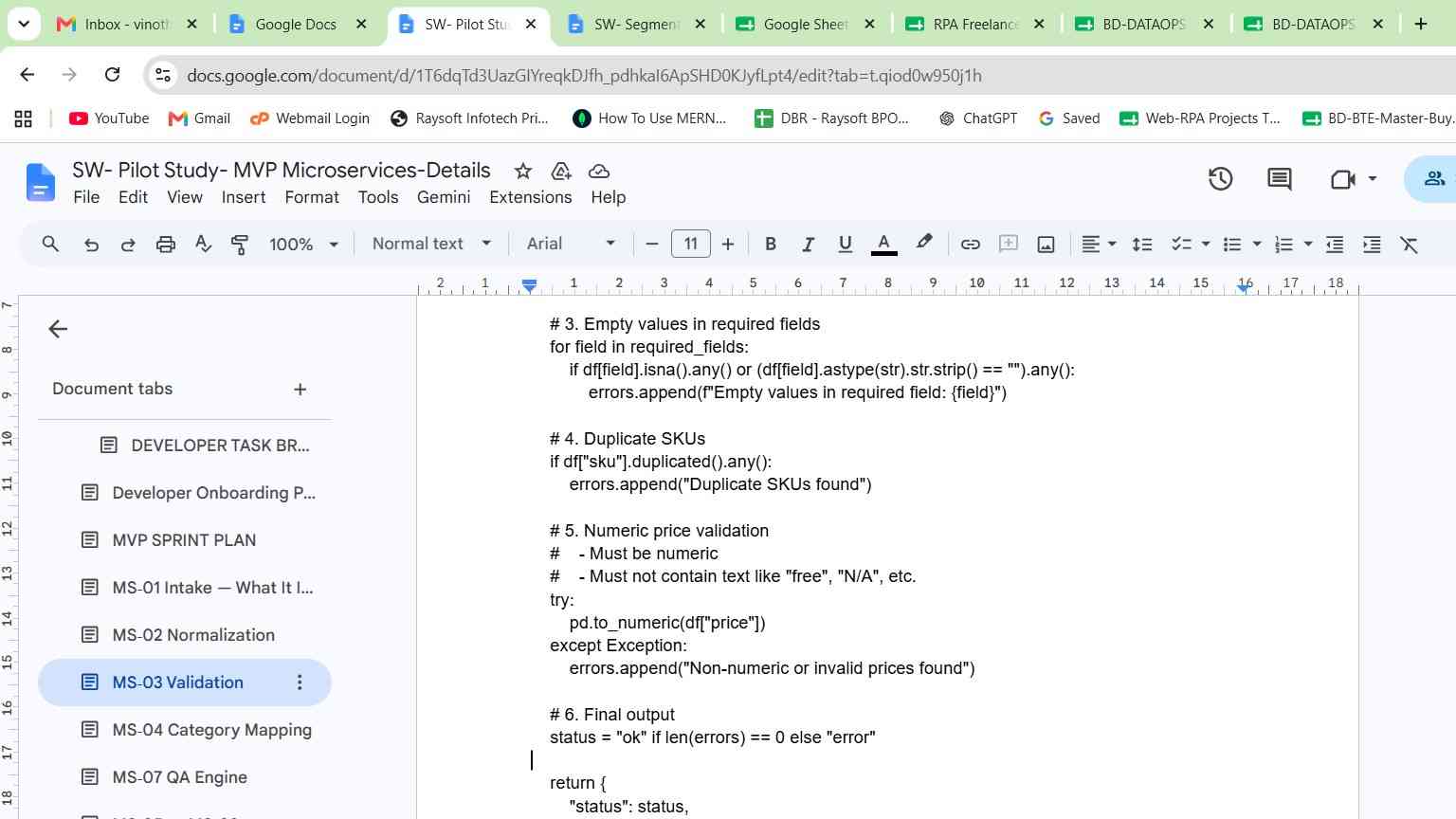Open the comments panel icon
The width and height of the screenshot is (1456, 819).
point(1279,178)
